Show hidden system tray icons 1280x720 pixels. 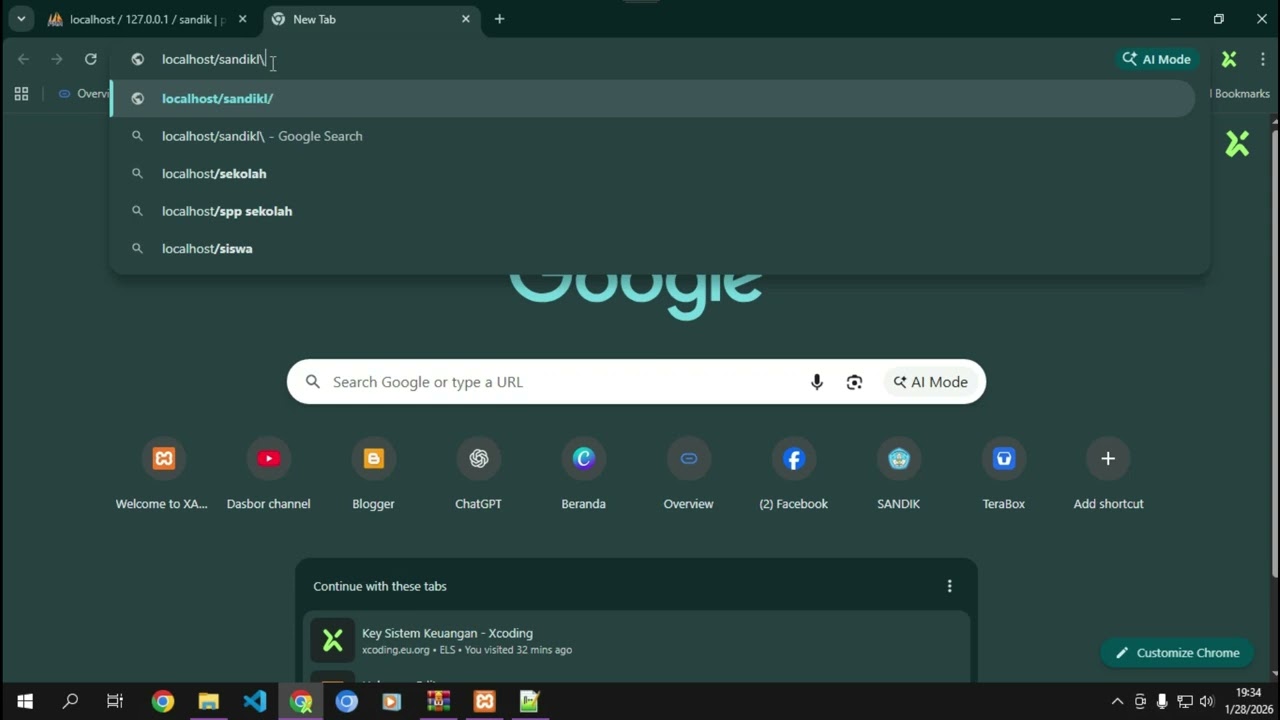click(1117, 701)
